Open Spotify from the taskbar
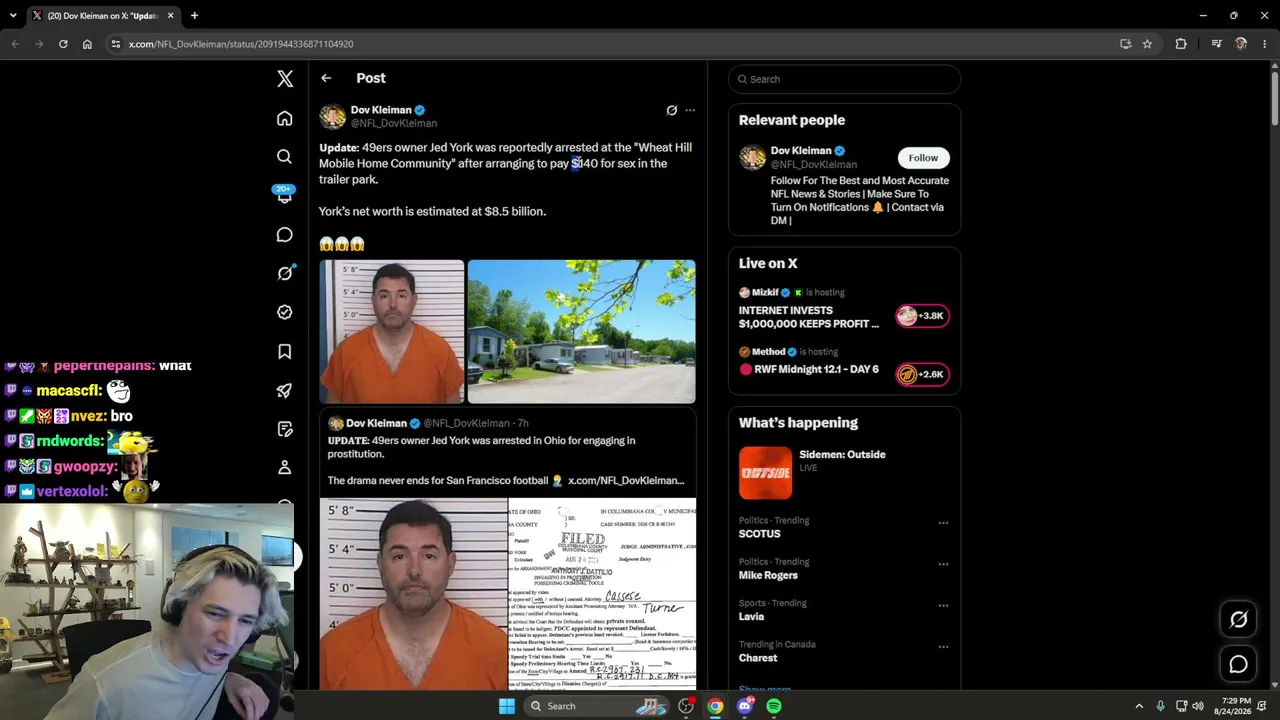1280x720 pixels. tap(774, 706)
